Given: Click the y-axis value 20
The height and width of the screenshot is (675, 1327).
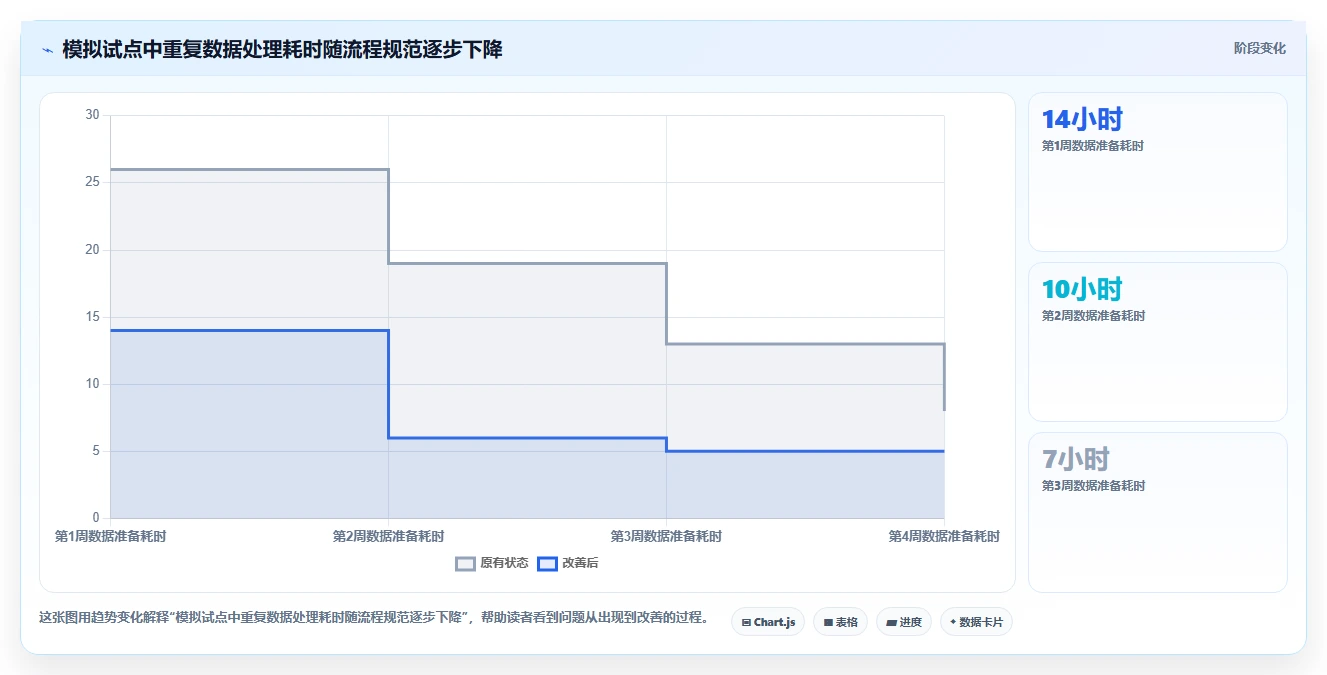Looking at the screenshot, I should pyautogui.click(x=93, y=249).
